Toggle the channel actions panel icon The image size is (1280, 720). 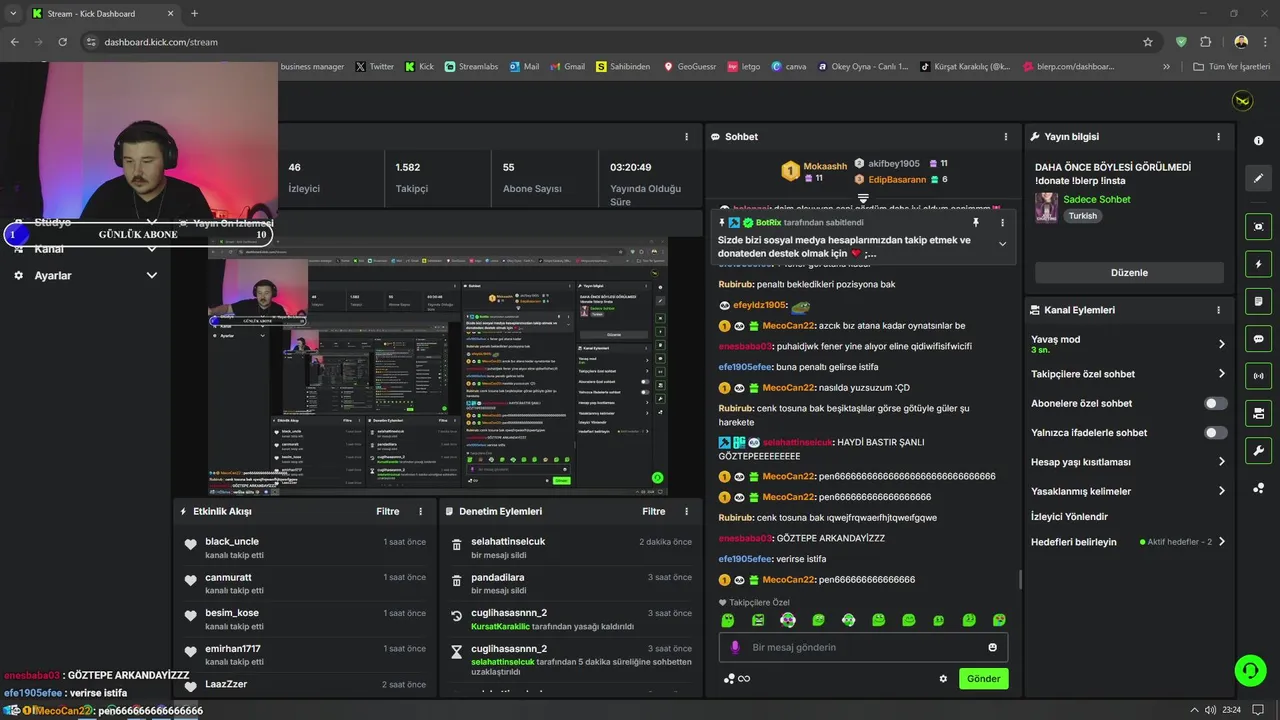(x=1258, y=413)
